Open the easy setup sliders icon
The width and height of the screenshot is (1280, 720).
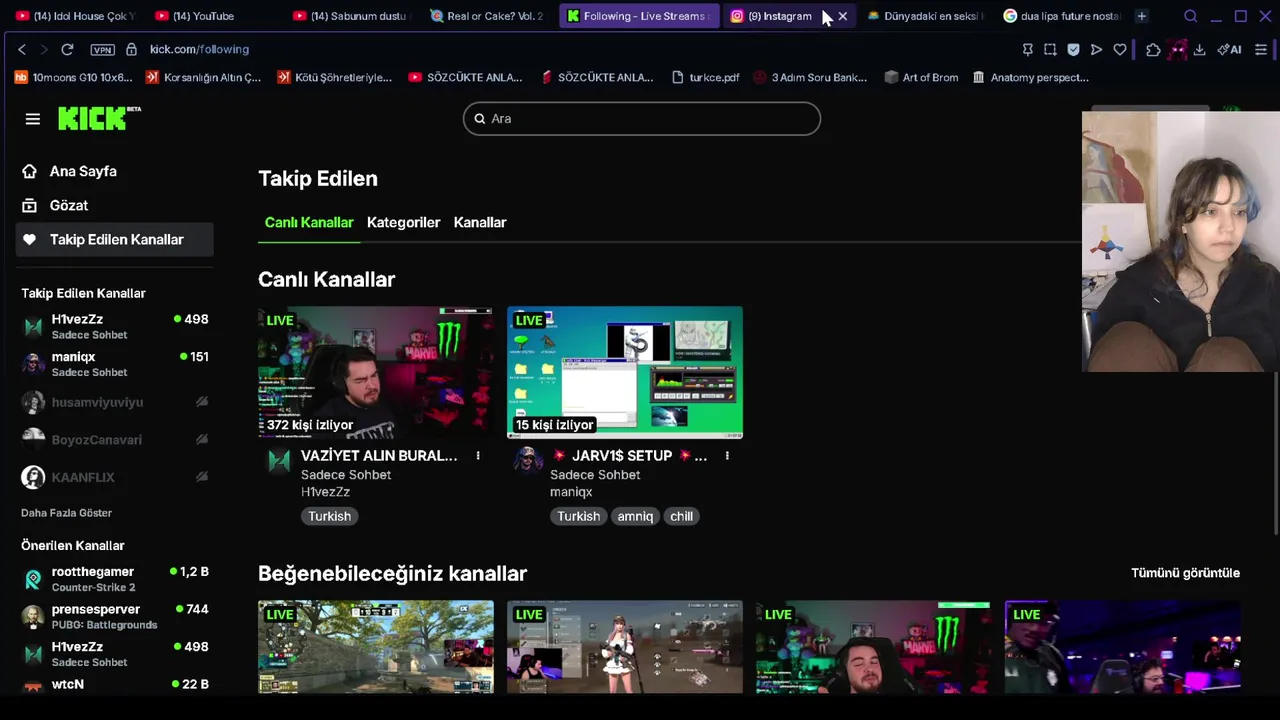(x=1261, y=49)
